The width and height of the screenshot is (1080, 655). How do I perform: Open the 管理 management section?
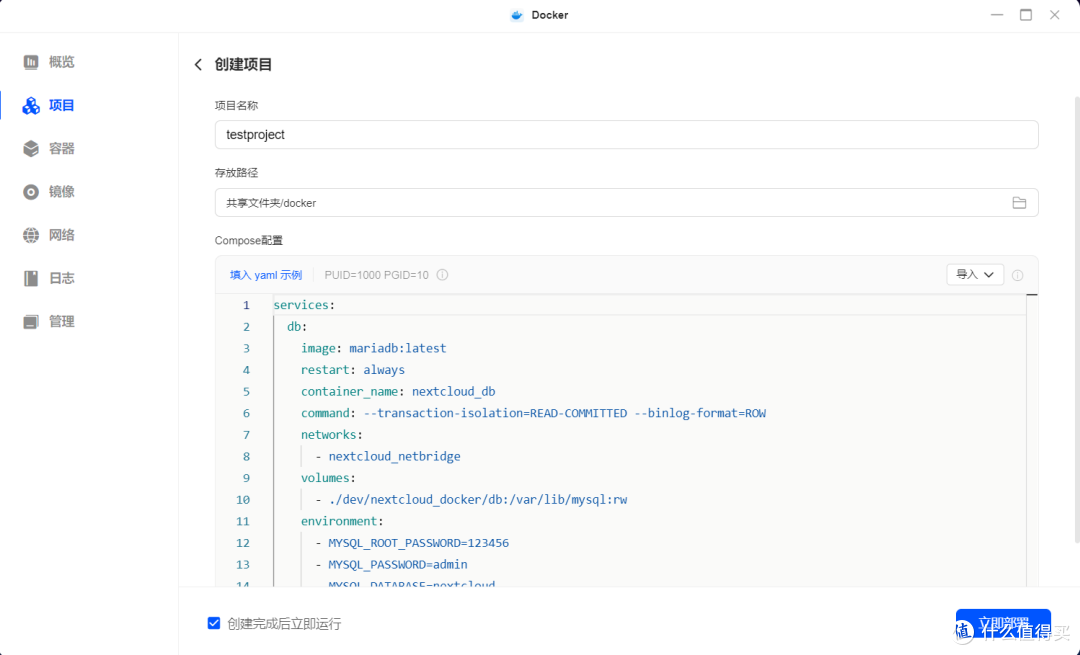click(x=61, y=322)
